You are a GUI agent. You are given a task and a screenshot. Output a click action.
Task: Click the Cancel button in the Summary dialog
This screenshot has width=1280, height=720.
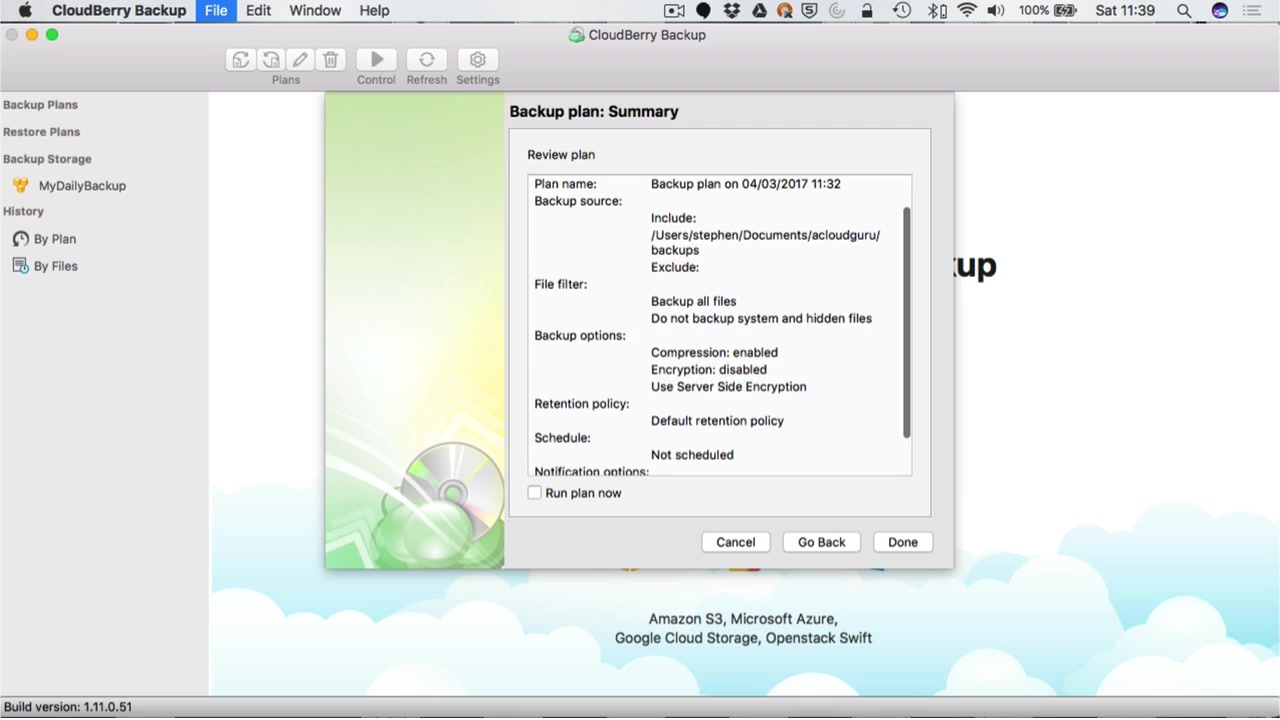(x=736, y=542)
